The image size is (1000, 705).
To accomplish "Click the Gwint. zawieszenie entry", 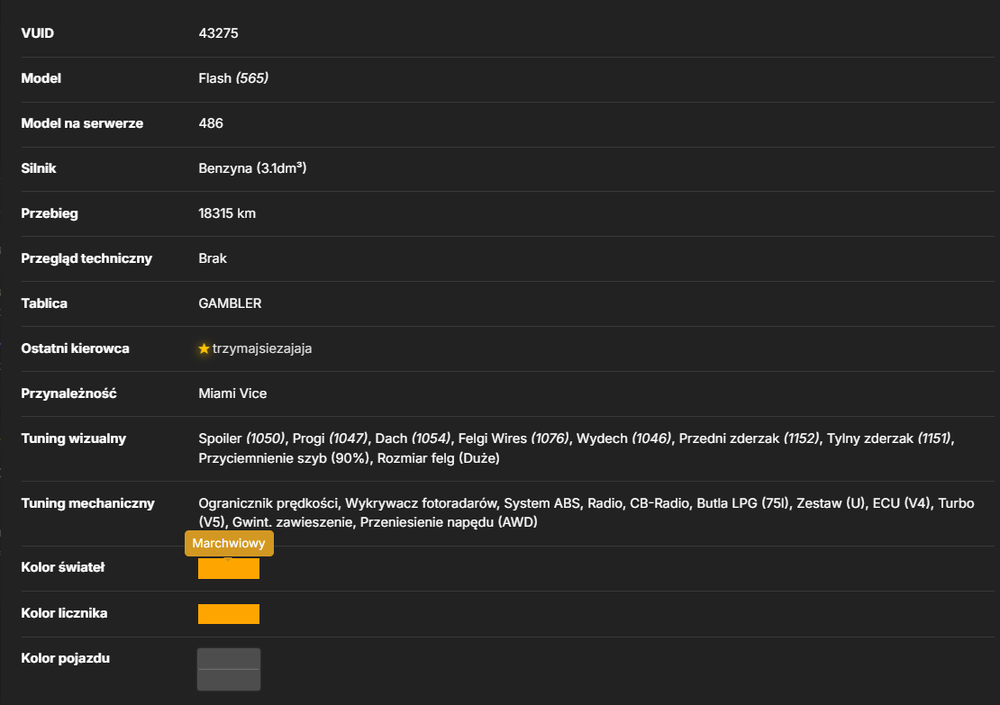I will pos(292,522).
